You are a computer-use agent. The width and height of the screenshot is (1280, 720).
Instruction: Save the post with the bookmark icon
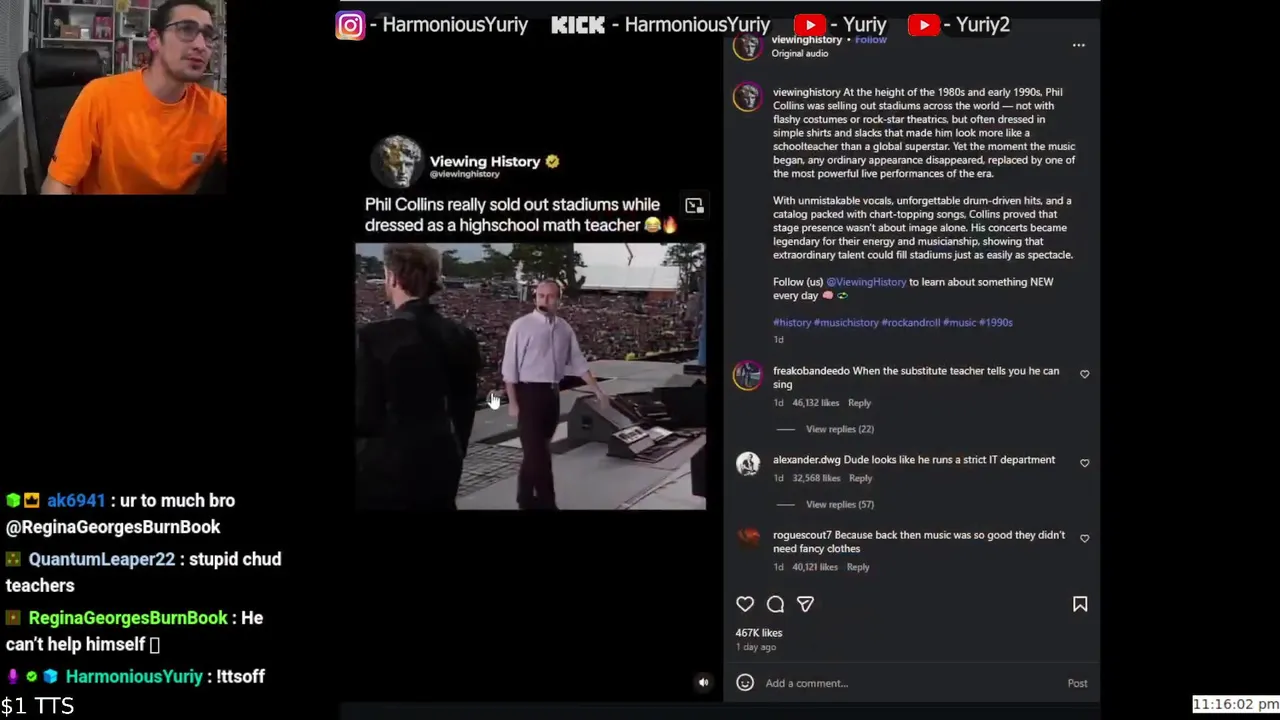tap(1080, 604)
